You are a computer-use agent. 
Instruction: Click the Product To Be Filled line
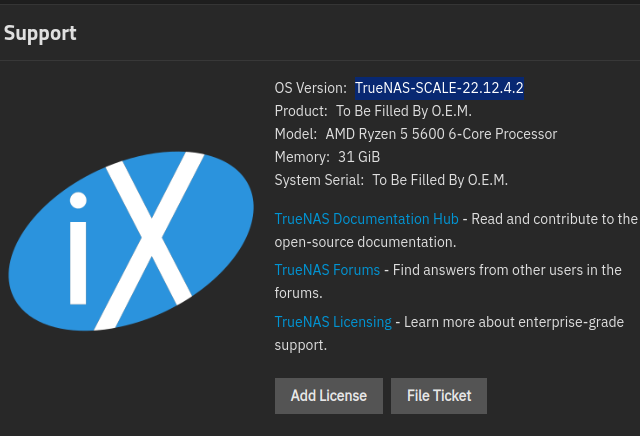[372, 111]
